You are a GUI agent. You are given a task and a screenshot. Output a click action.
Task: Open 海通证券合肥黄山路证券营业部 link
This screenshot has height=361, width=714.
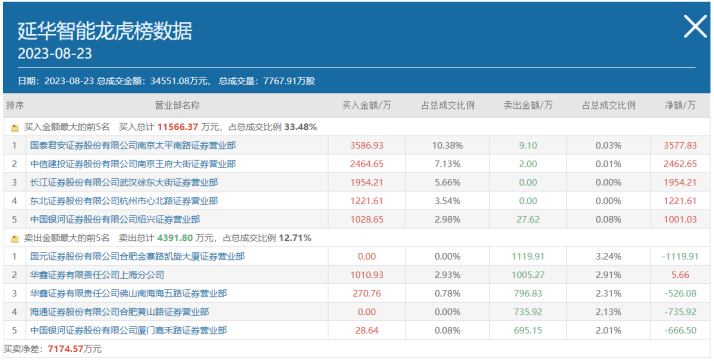(120, 312)
